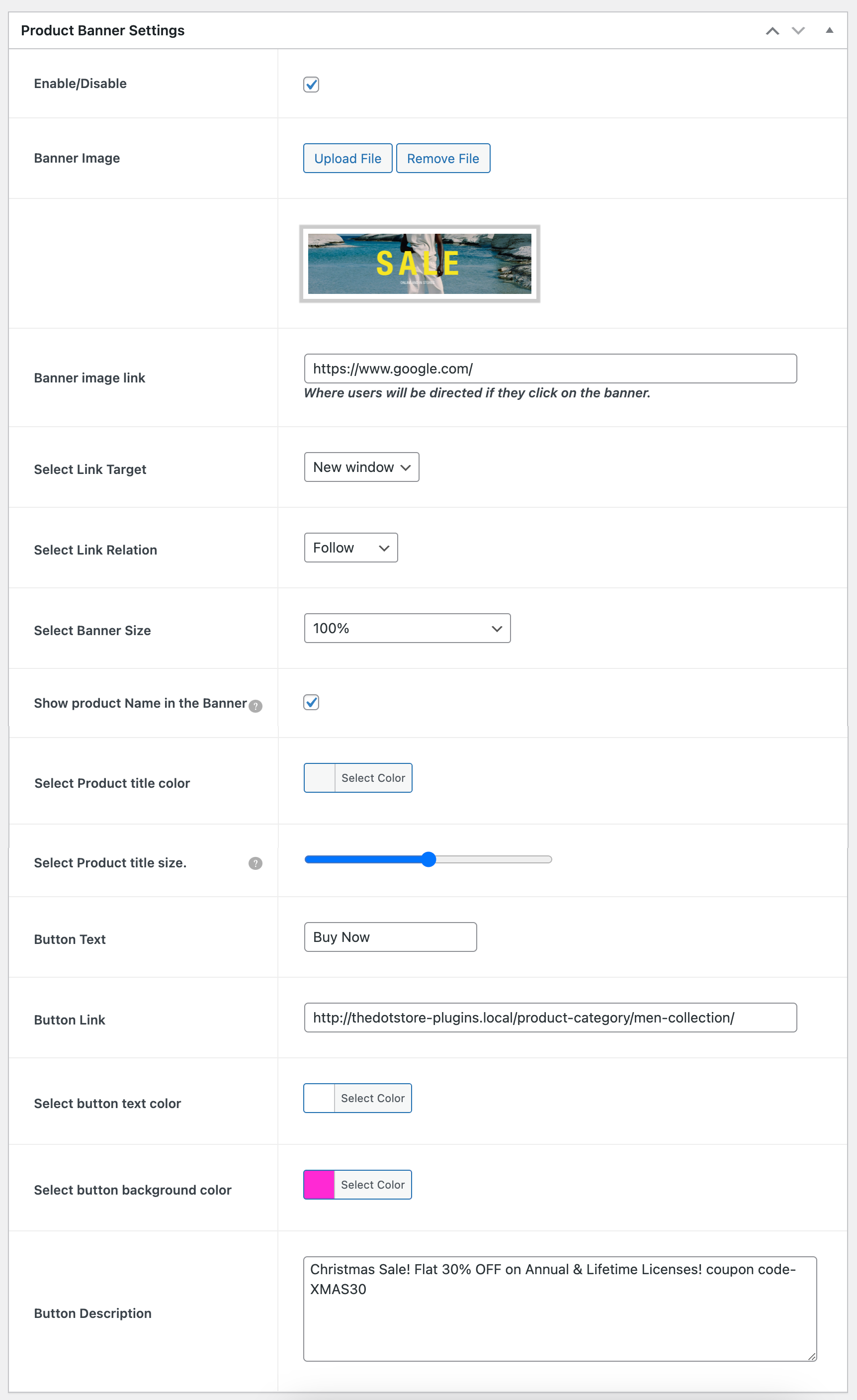Collapse the Product Banner Settings panel
The height and width of the screenshot is (1400, 857).
point(829,31)
